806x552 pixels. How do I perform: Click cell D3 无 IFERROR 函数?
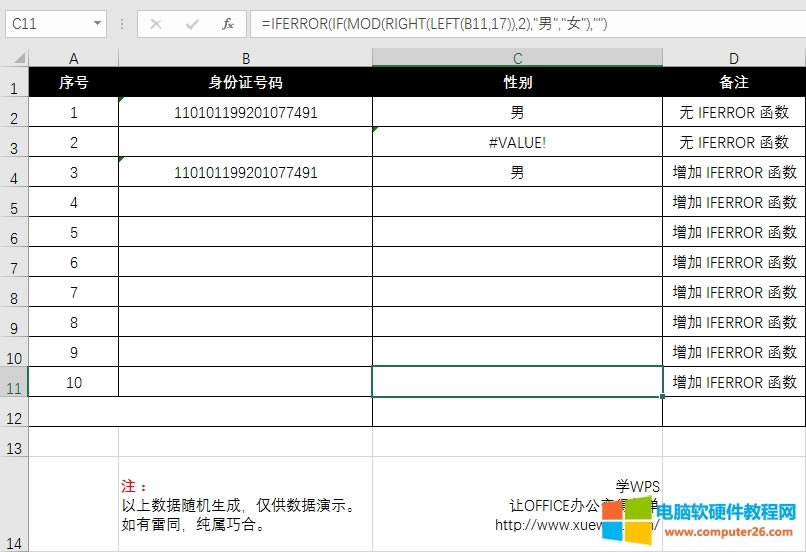pyautogui.click(x=734, y=142)
